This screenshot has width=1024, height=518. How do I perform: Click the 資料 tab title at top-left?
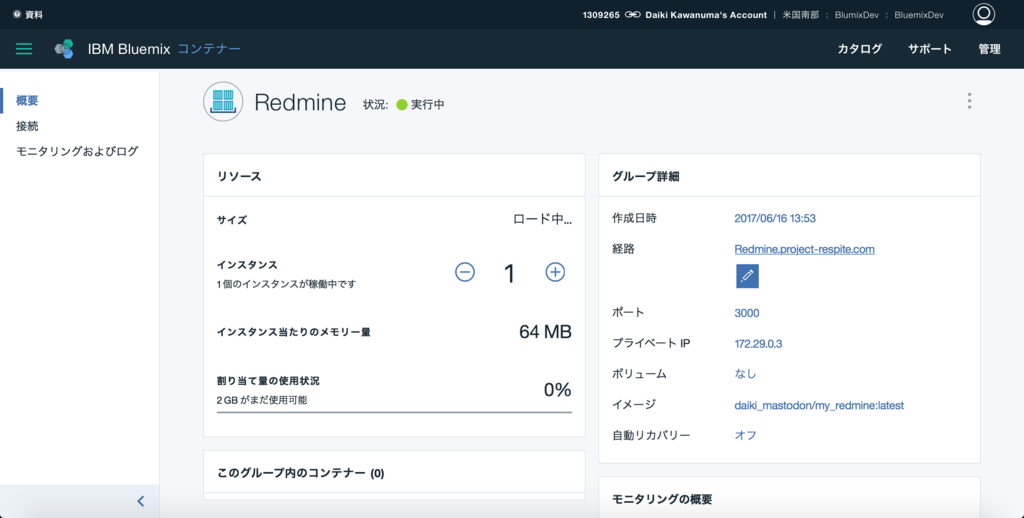34,14
